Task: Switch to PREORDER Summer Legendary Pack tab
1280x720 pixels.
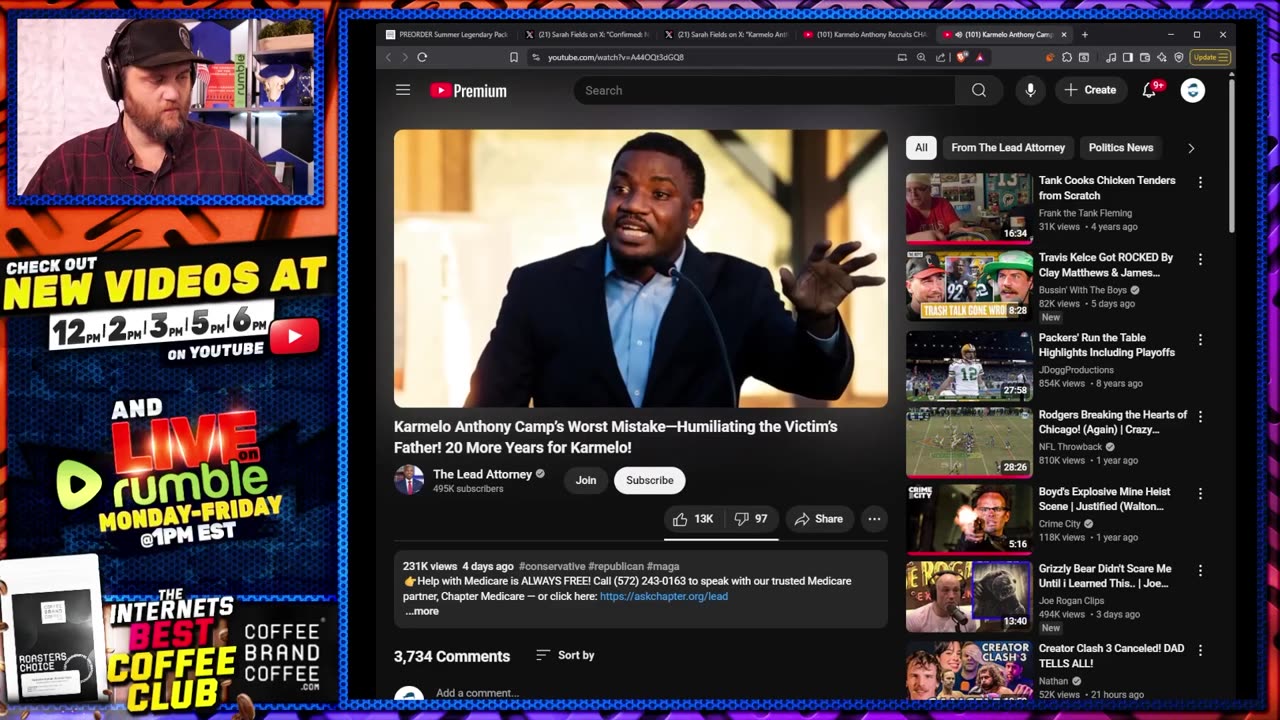Action: click(x=447, y=34)
